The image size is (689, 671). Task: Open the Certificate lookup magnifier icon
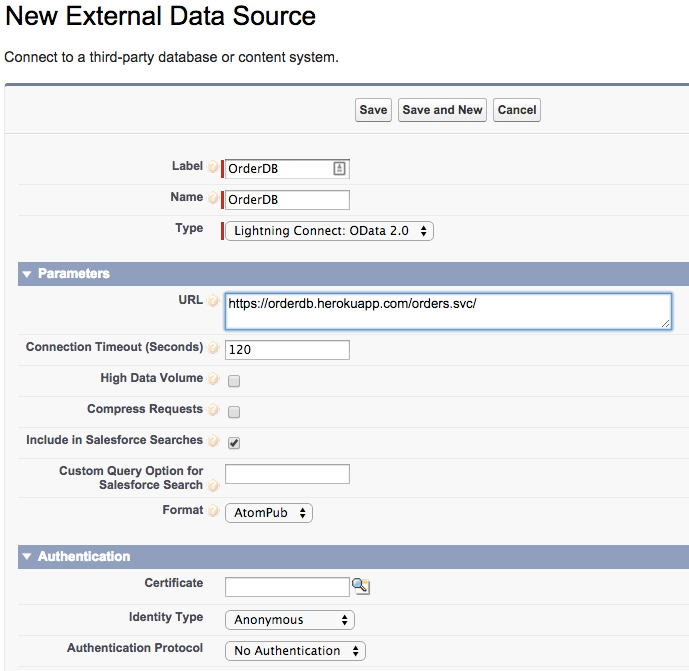pyautogui.click(x=360, y=586)
